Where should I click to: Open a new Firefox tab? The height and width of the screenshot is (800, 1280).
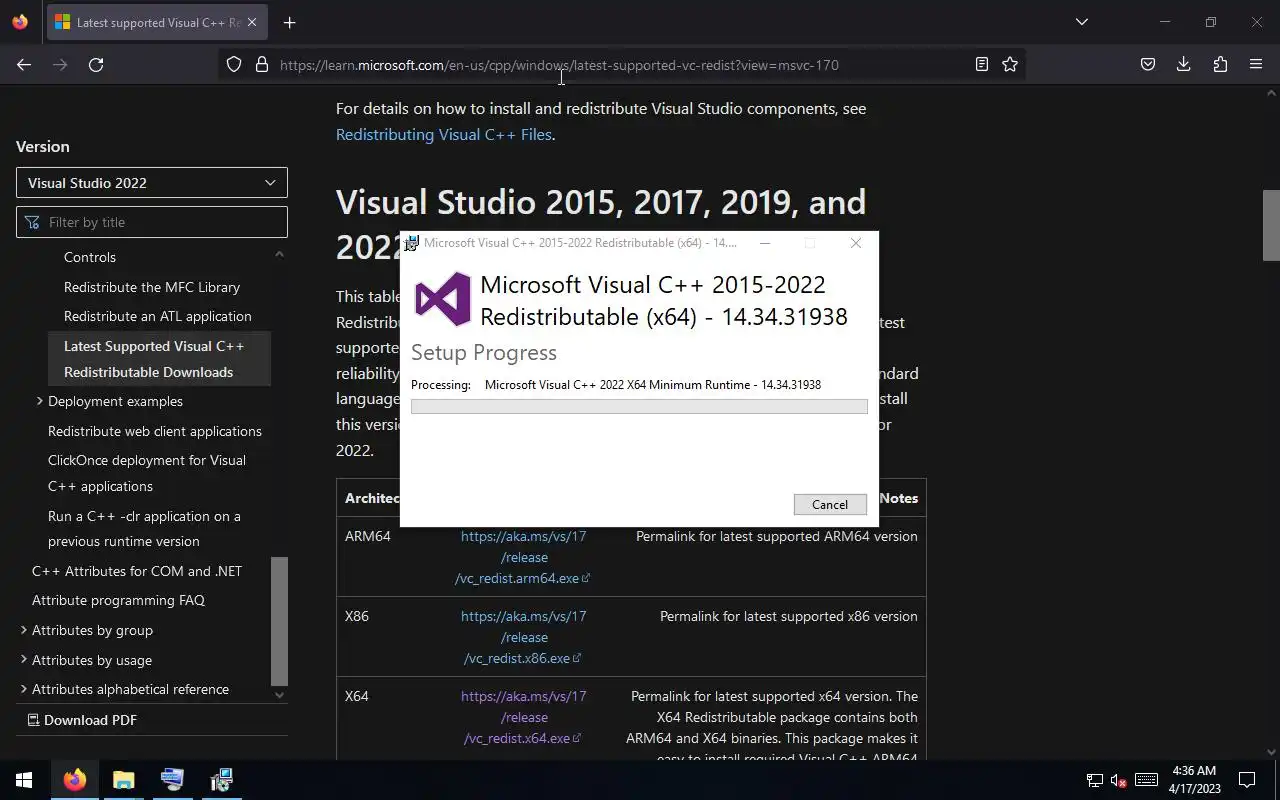point(289,22)
